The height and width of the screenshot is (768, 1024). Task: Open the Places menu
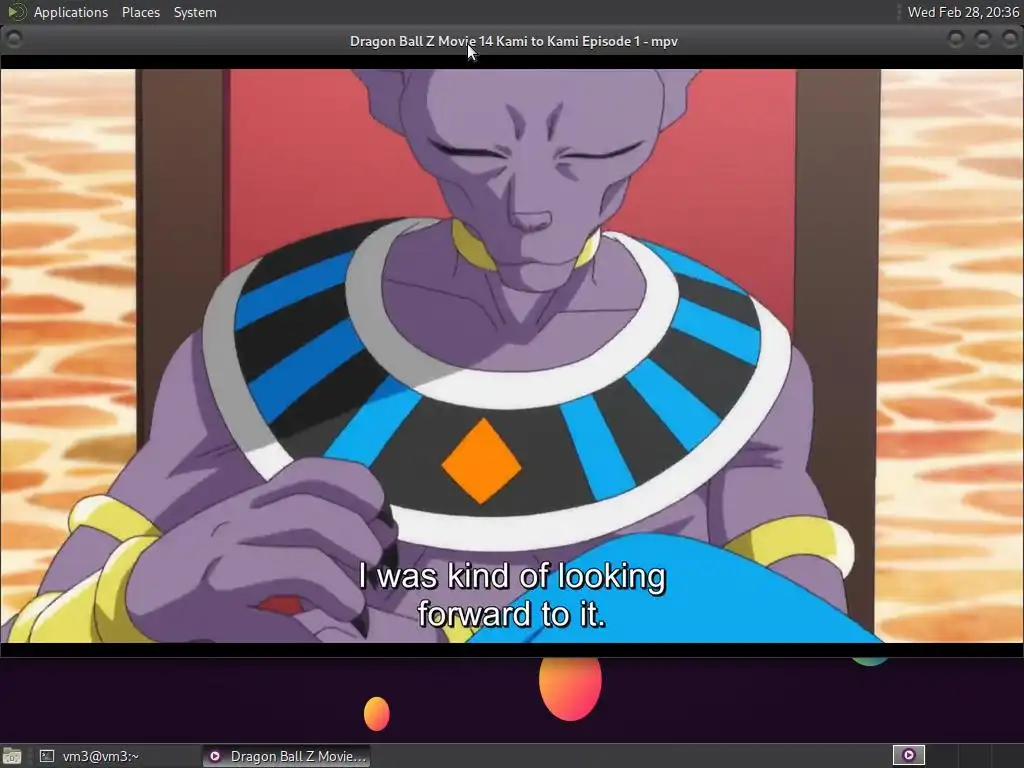click(140, 12)
